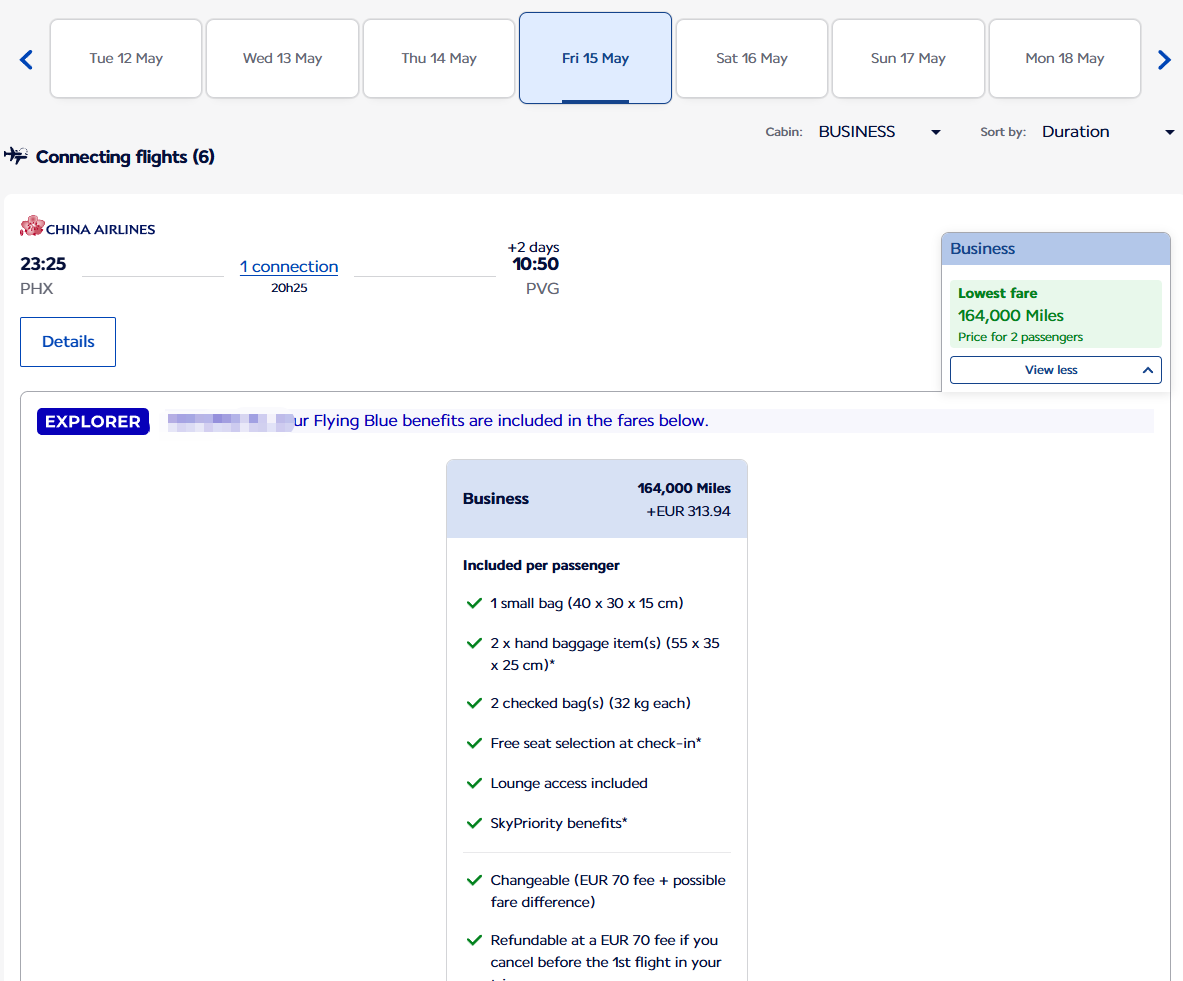This screenshot has height=981, width=1183.
Task: Switch to the Mon 18 May tab
Action: pyautogui.click(x=1064, y=59)
